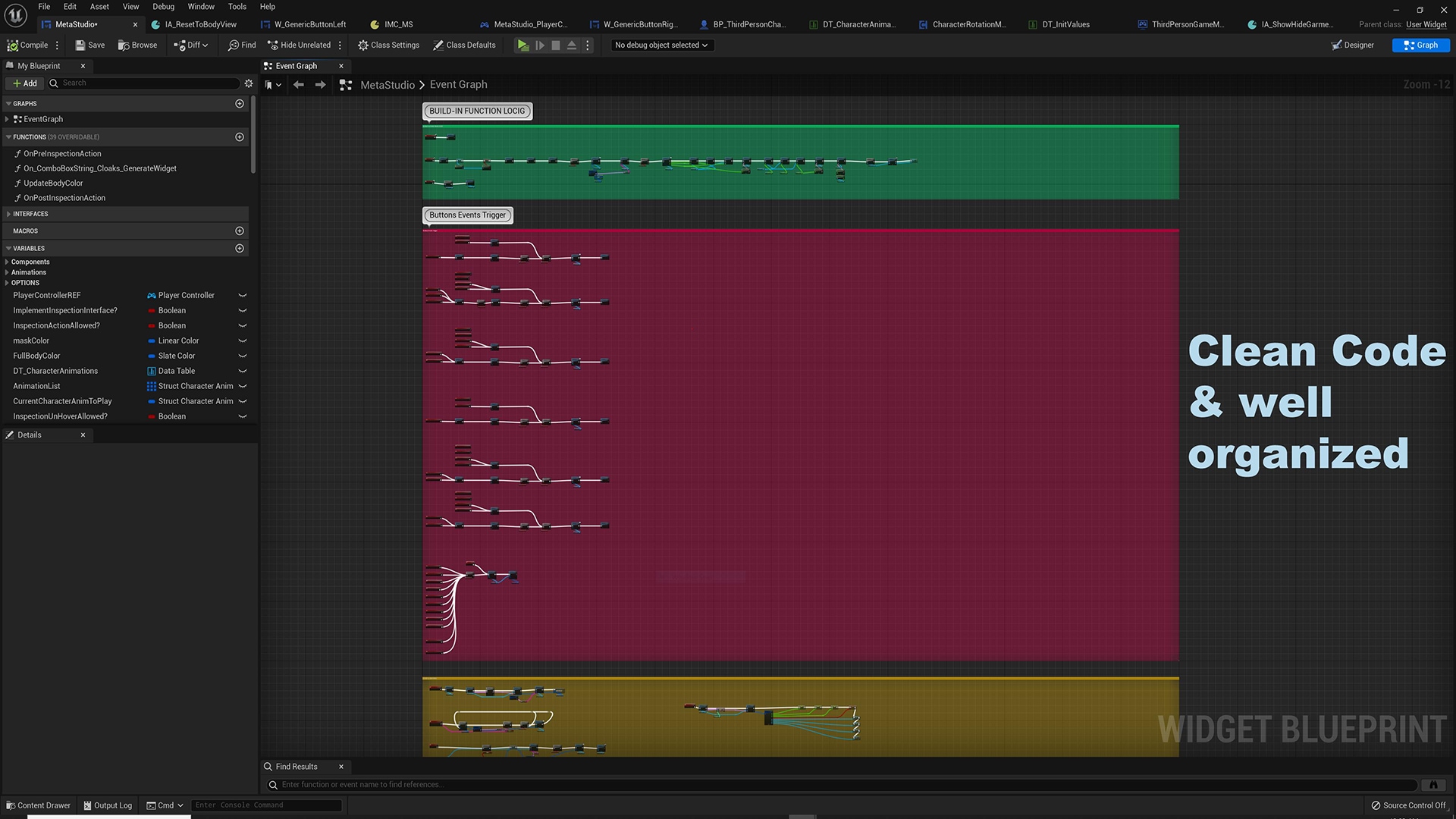Switch to the IMC_MS tab
1456x819 pixels.
[x=395, y=24]
